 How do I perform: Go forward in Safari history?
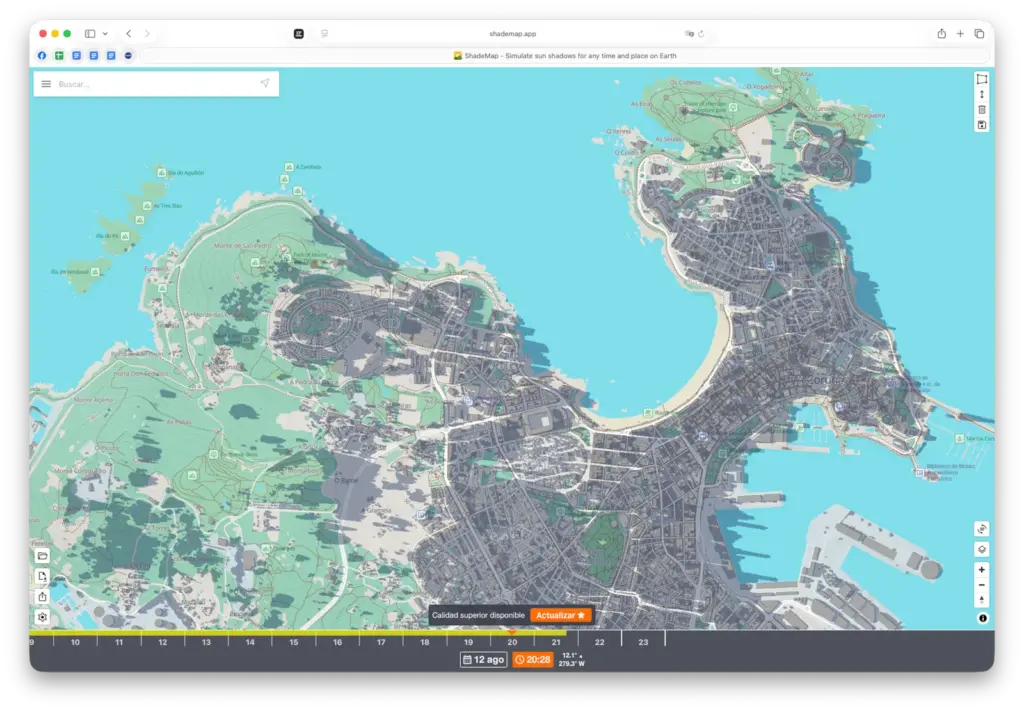147,33
